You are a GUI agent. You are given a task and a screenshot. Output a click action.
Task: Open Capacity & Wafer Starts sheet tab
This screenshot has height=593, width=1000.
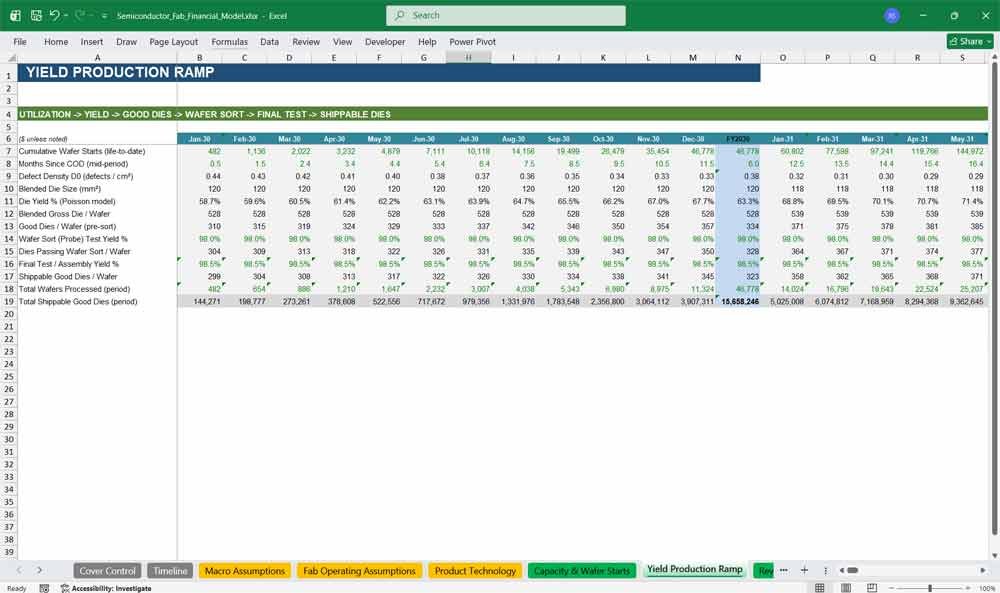coord(582,571)
